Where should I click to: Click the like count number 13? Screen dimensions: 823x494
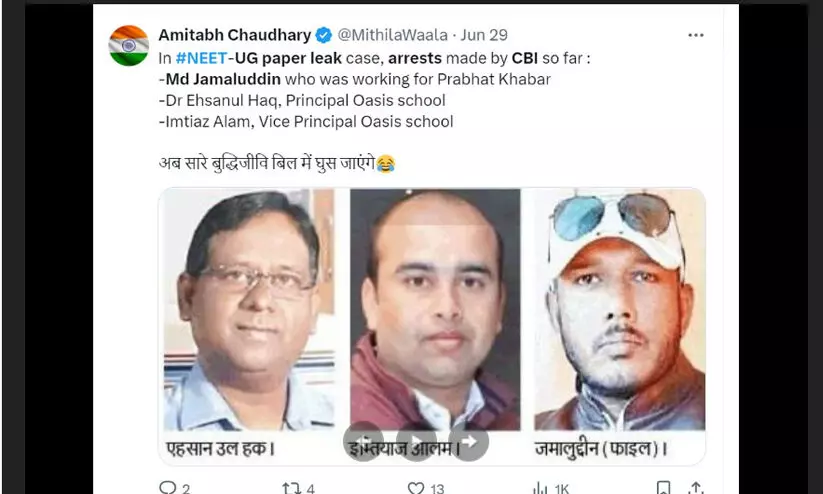pyautogui.click(x=437, y=489)
